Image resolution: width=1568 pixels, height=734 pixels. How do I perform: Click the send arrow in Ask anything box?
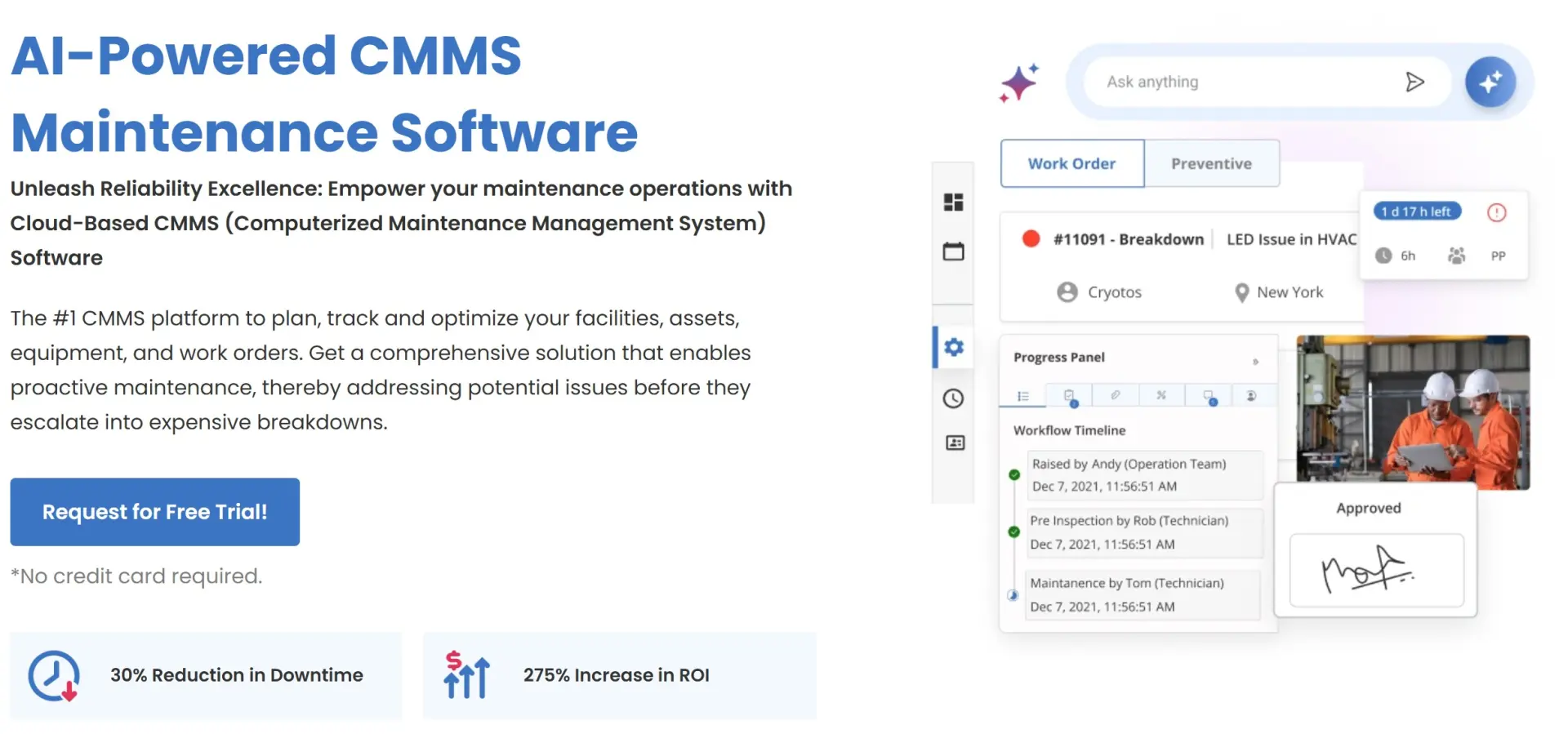coord(1414,82)
